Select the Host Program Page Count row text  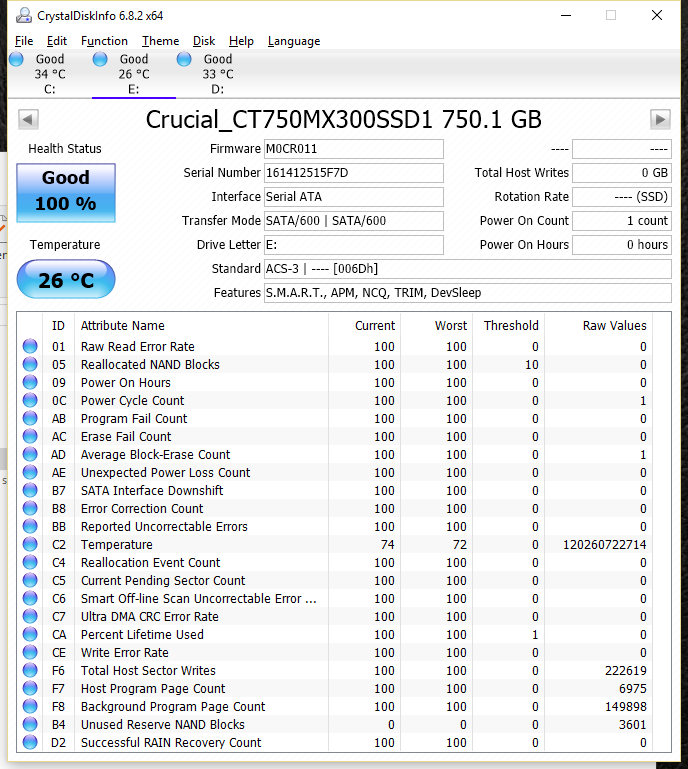click(153, 689)
